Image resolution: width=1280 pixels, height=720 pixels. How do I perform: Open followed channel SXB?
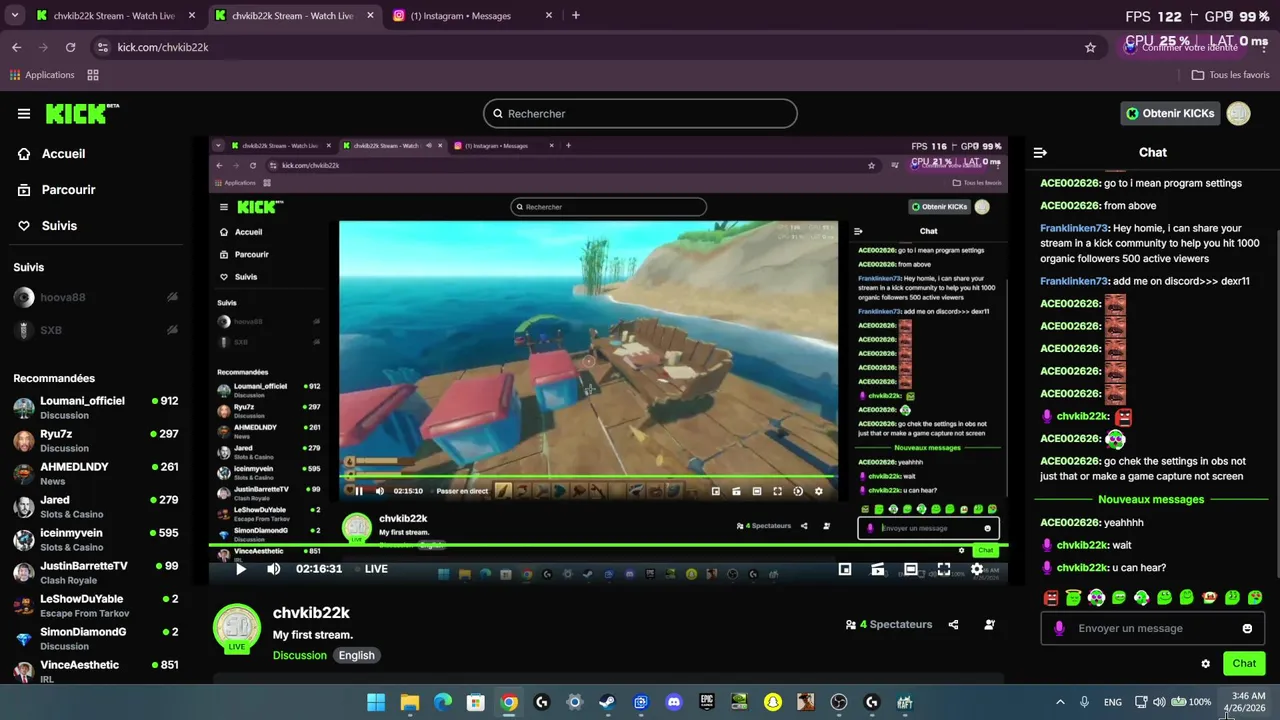tap(95, 330)
